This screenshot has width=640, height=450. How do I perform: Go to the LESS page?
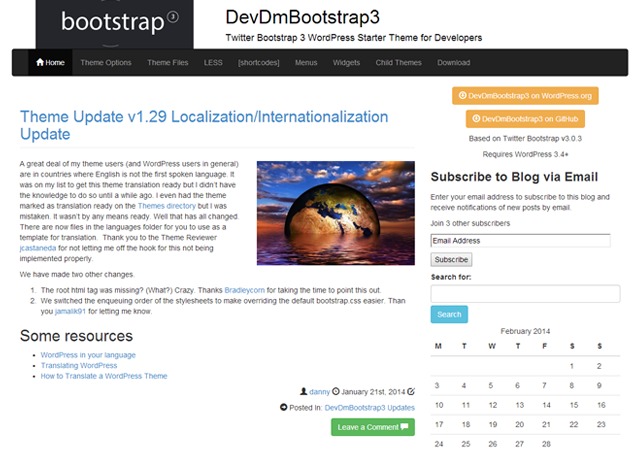click(x=213, y=62)
